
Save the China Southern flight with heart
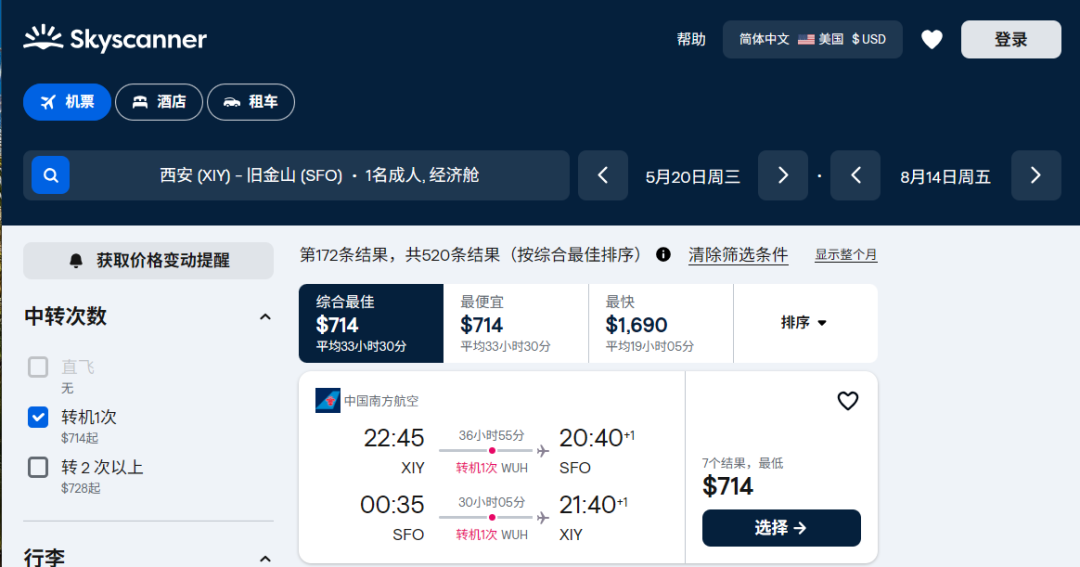pos(847,401)
